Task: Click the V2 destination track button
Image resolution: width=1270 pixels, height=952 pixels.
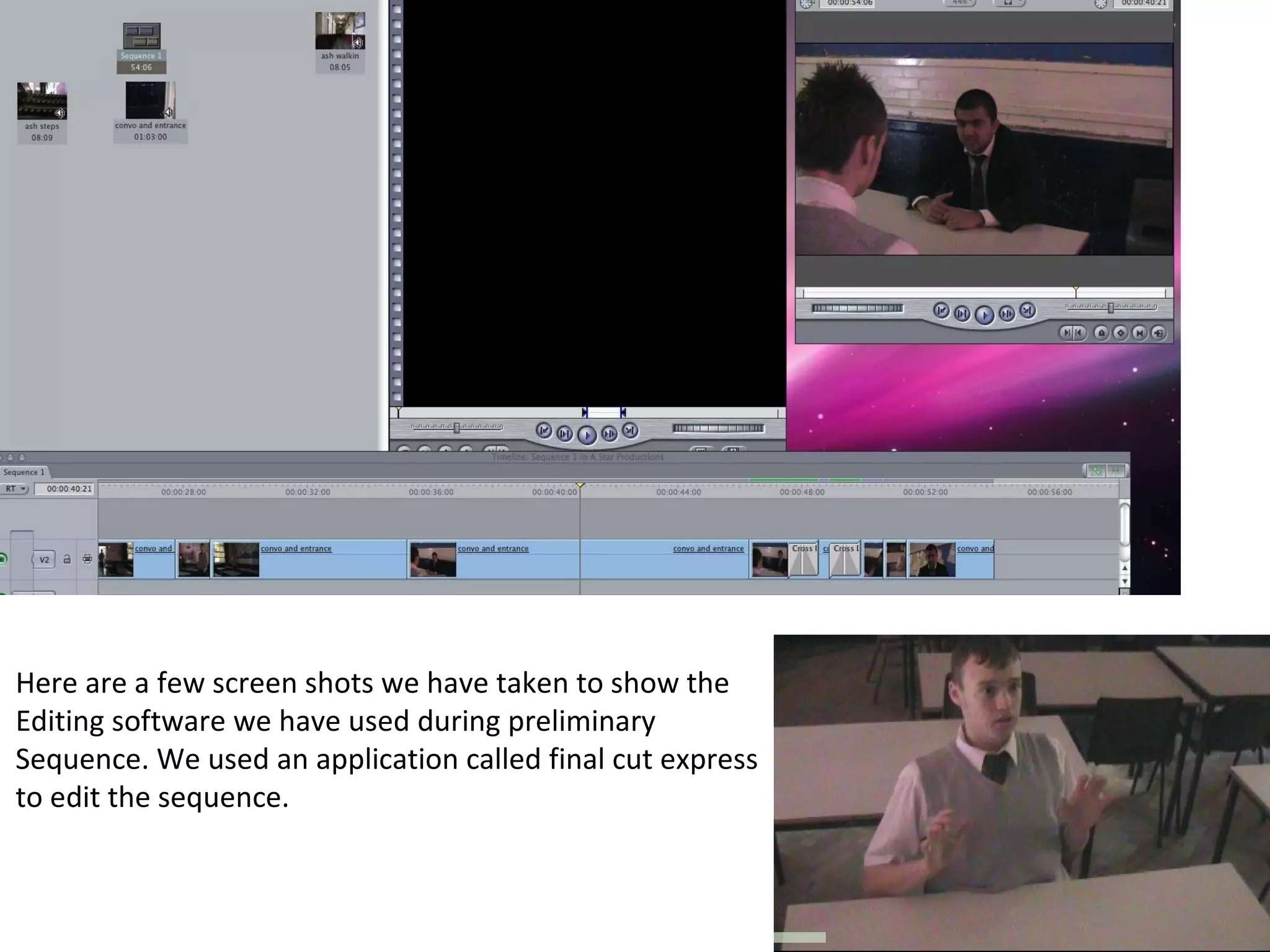Action: (44, 560)
